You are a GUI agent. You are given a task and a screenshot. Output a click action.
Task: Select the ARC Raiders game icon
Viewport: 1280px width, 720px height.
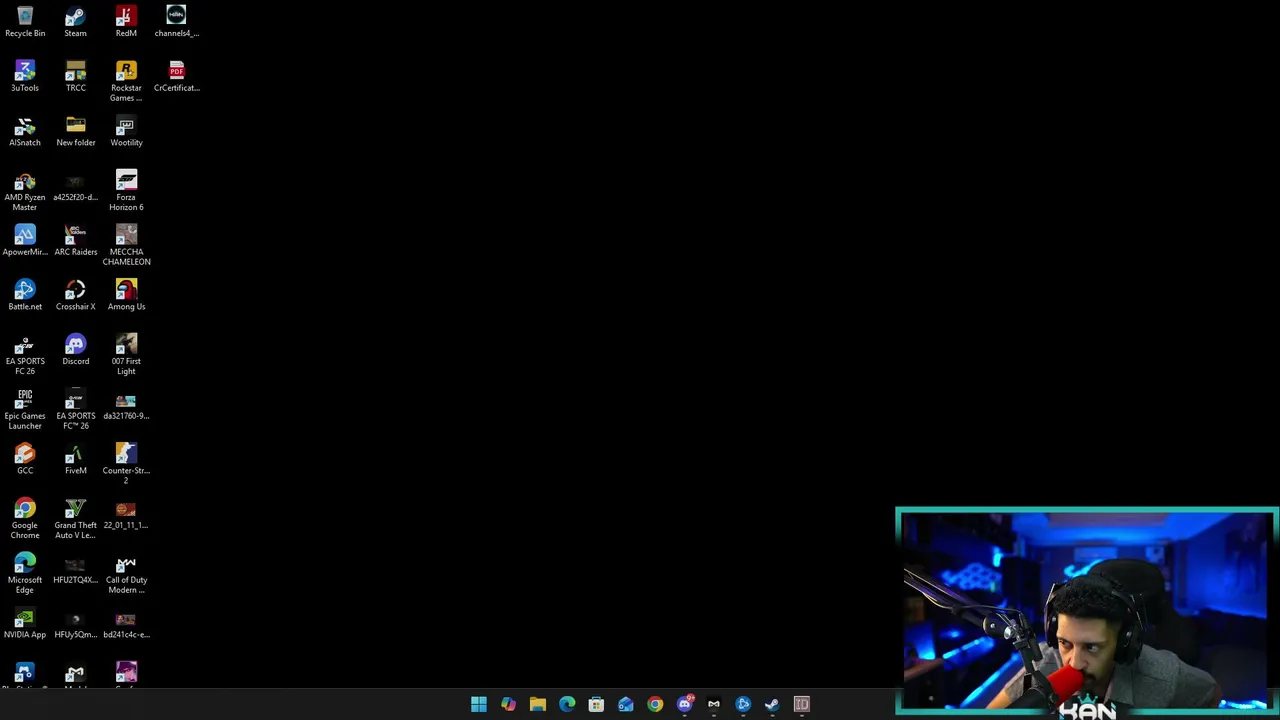pyautogui.click(x=75, y=241)
